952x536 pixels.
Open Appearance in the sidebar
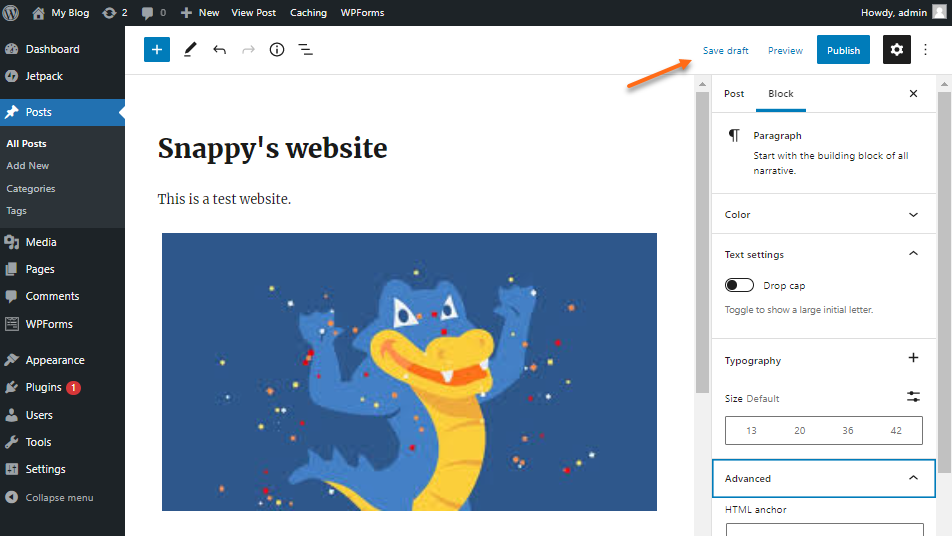pyautogui.click(x=62, y=360)
